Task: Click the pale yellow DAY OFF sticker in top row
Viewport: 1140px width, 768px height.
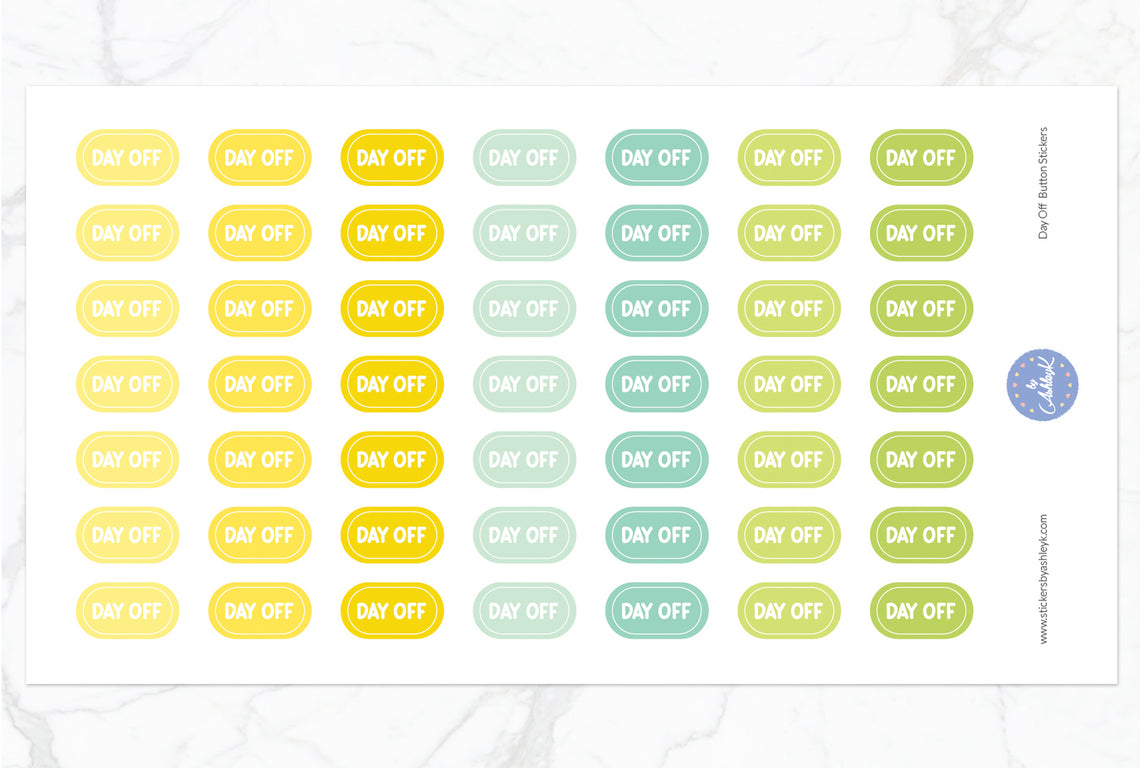Action: (x=127, y=158)
